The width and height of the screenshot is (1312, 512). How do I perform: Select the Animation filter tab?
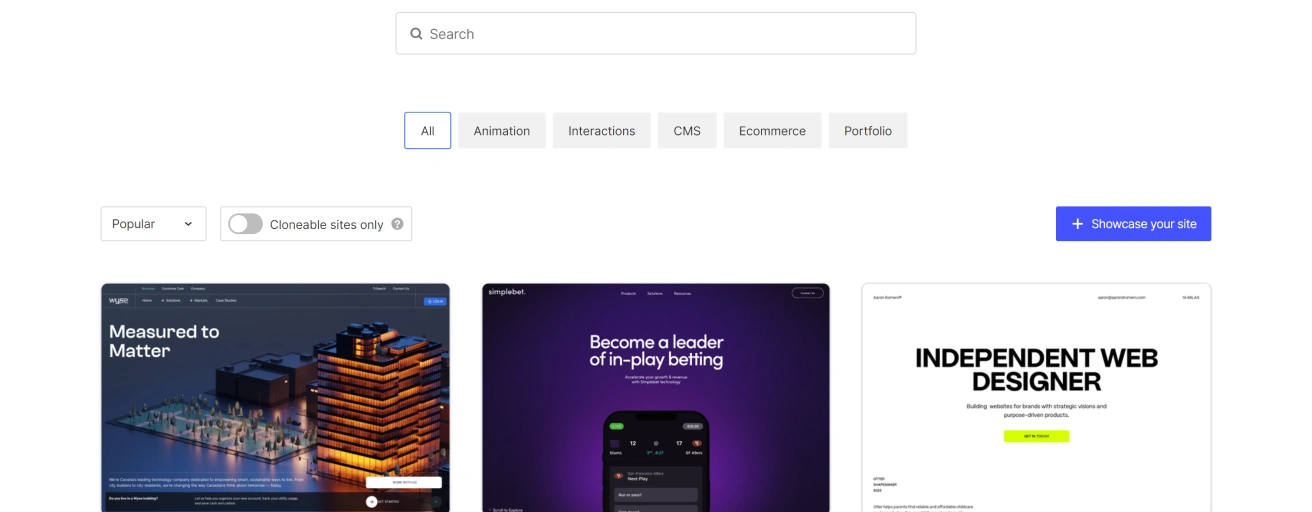502,131
